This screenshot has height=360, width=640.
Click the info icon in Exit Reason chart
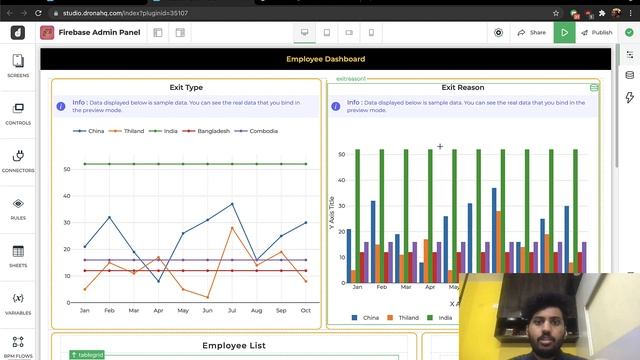336,107
